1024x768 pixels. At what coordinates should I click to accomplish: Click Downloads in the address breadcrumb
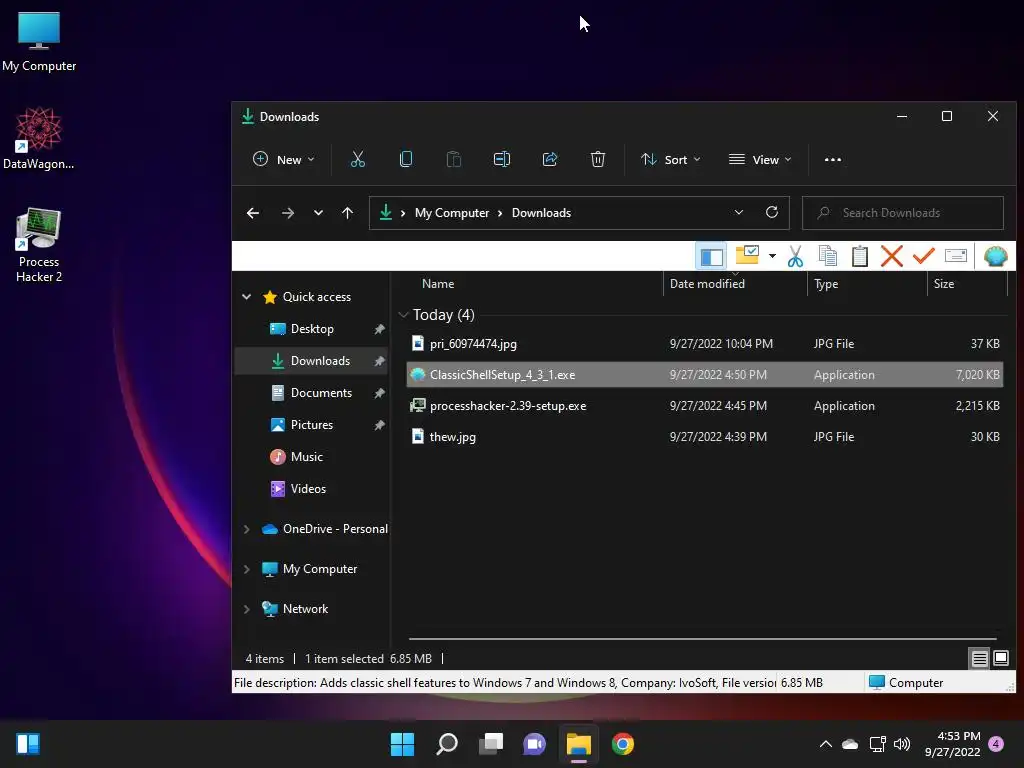pos(541,213)
